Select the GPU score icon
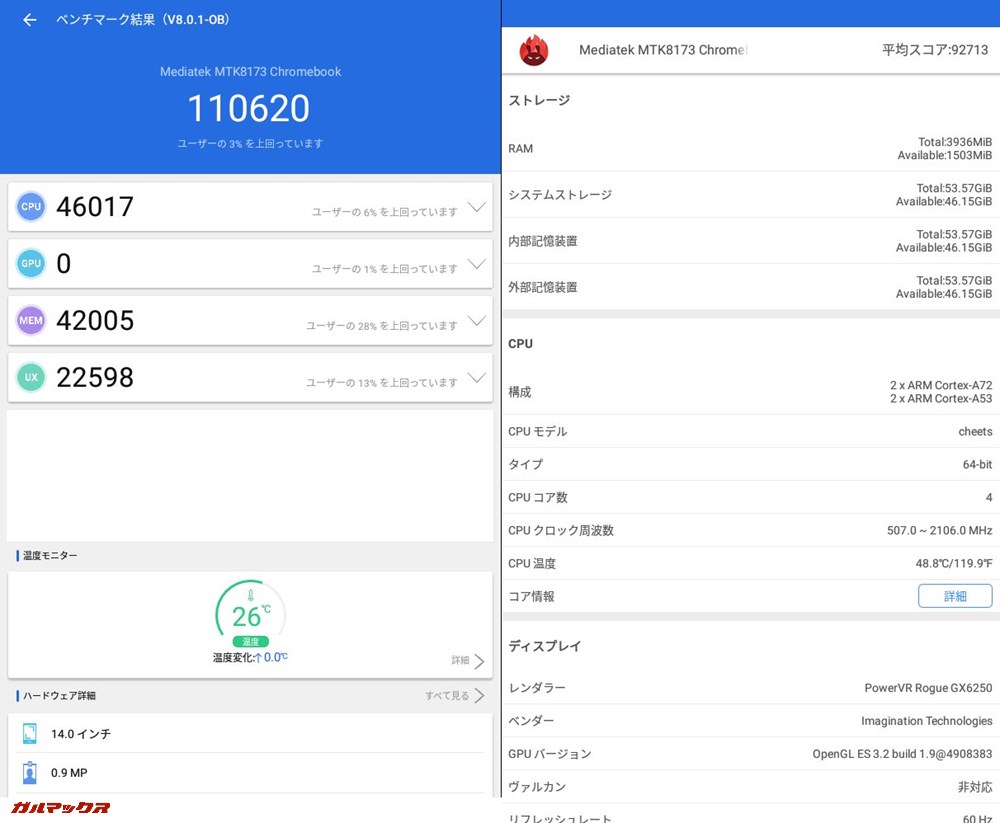Screen dimensions: 1000x823 coord(31,263)
